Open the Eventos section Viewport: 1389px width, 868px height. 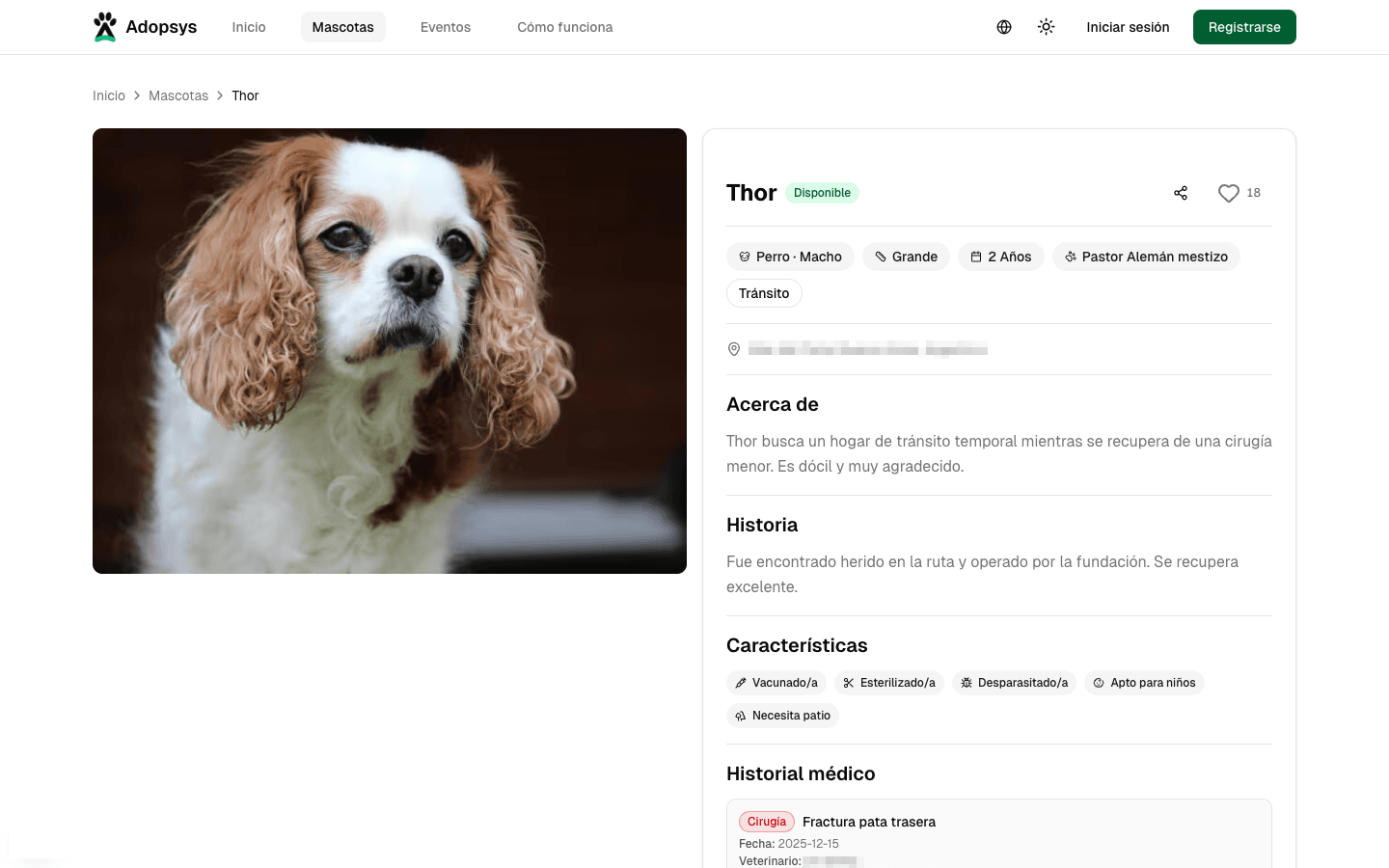tap(445, 27)
